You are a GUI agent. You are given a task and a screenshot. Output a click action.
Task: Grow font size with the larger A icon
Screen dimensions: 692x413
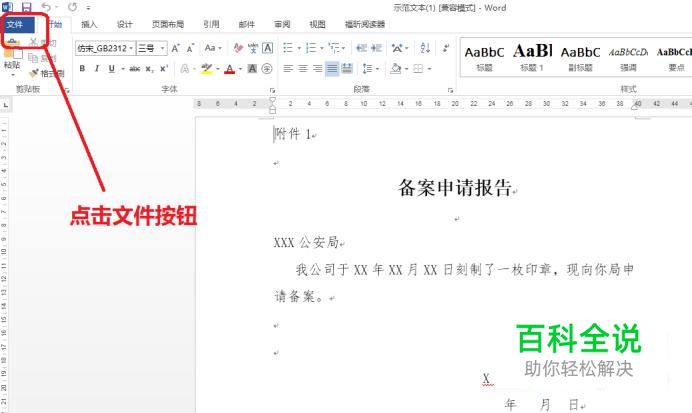[176, 48]
